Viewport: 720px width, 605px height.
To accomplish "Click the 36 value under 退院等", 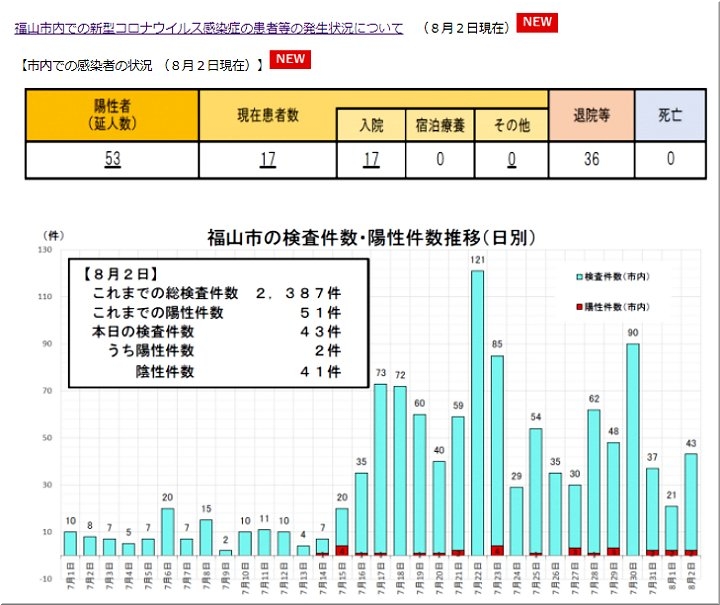I will tap(592, 159).
